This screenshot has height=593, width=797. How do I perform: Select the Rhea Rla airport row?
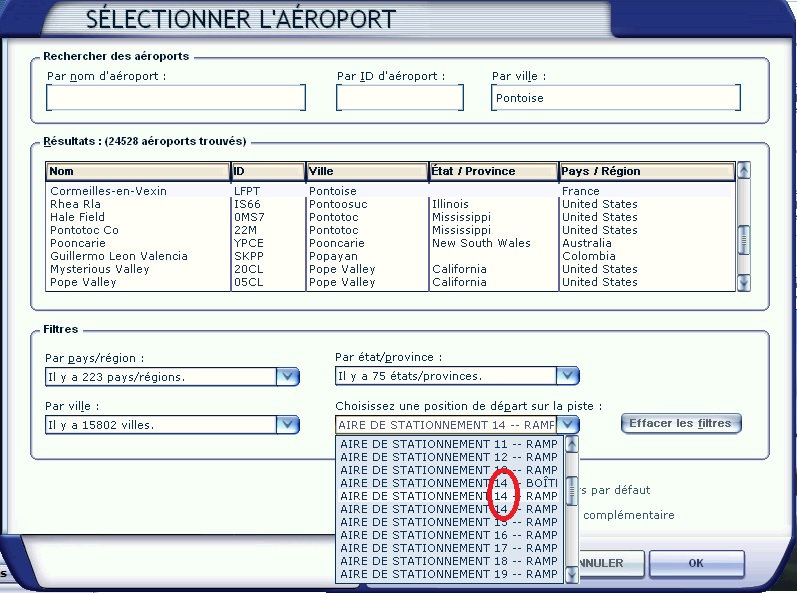(x=390, y=204)
